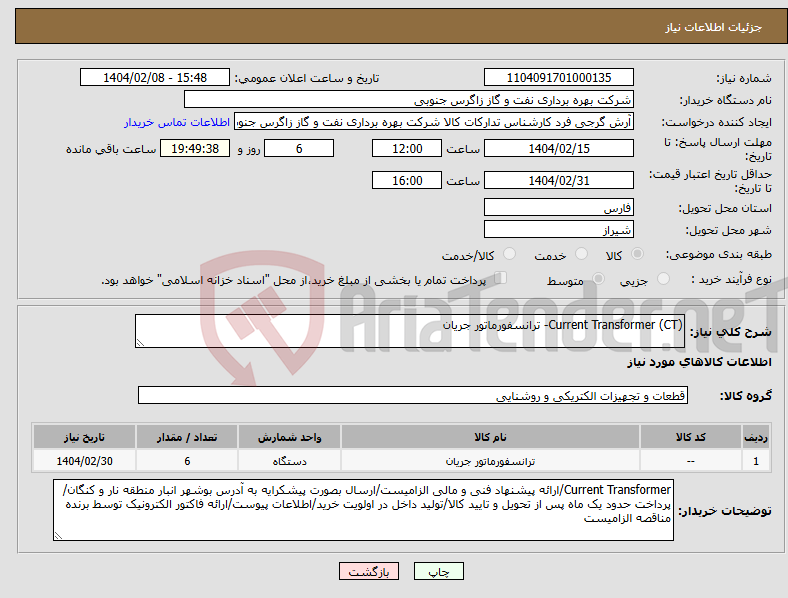Click the ترانسفورماتور جریان table cell
The height and width of the screenshot is (598, 788).
[490, 461]
